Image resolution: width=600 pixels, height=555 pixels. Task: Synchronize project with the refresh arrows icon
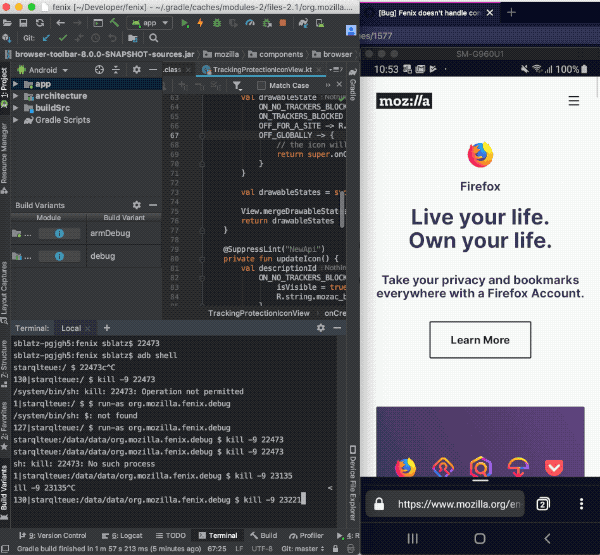(x=40, y=23)
